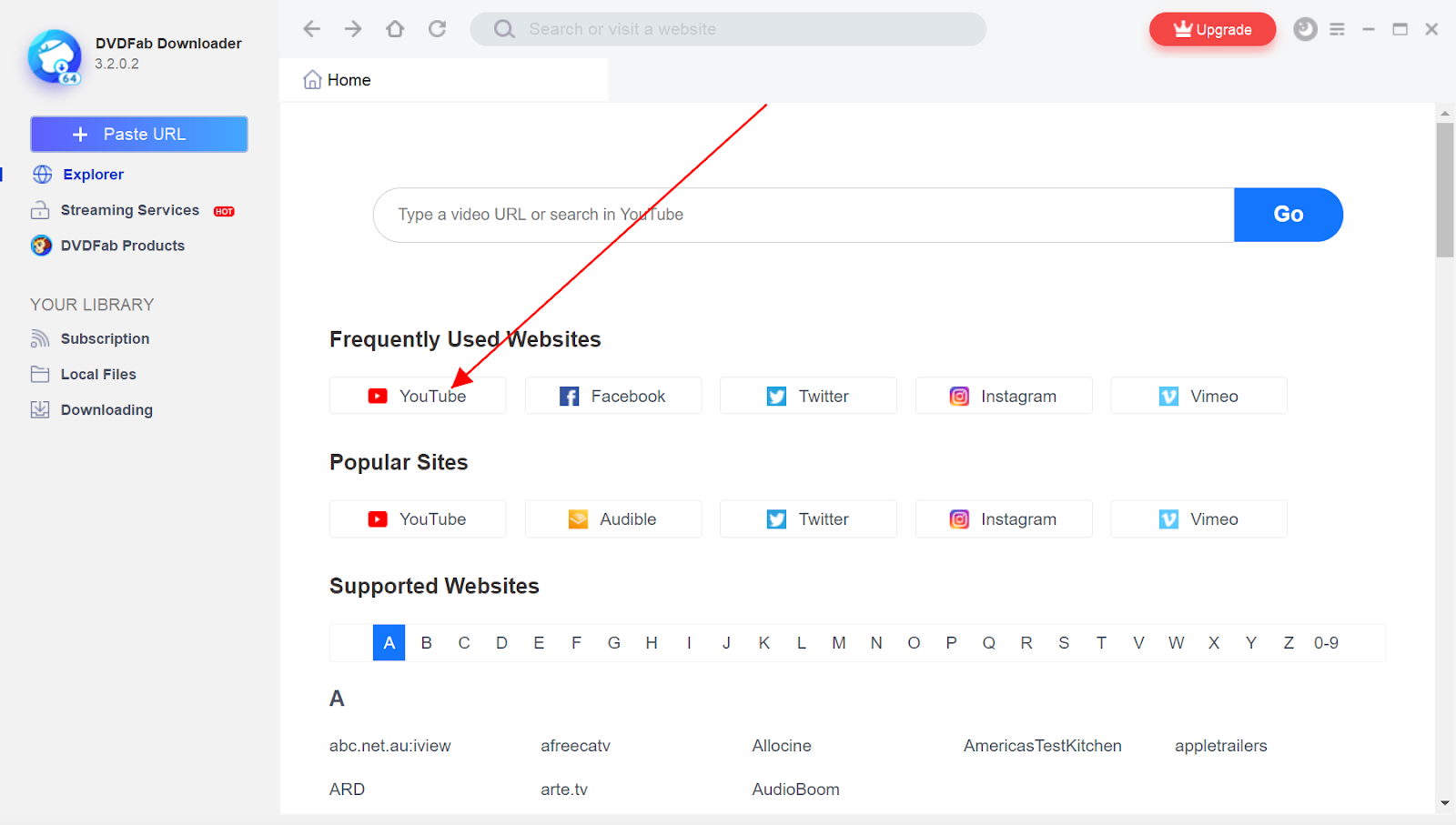The height and width of the screenshot is (825, 1456).
Task: Click the Upgrade button
Action: tap(1212, 29)
